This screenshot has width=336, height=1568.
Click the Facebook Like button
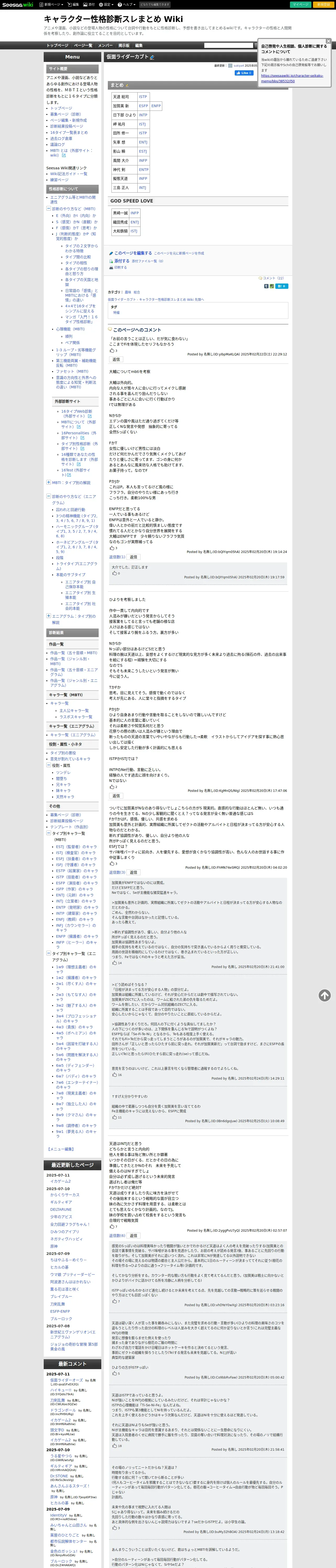point(243,73)
